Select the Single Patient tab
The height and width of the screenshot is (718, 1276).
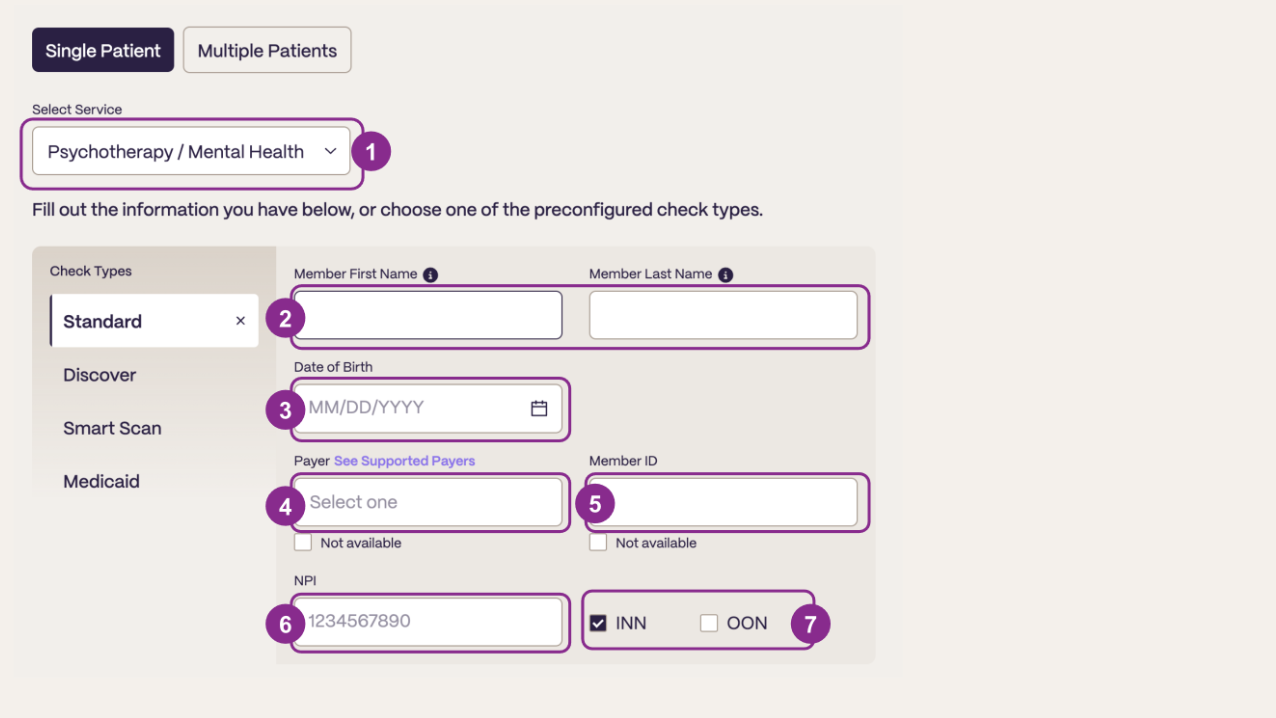tap(103, 50)
